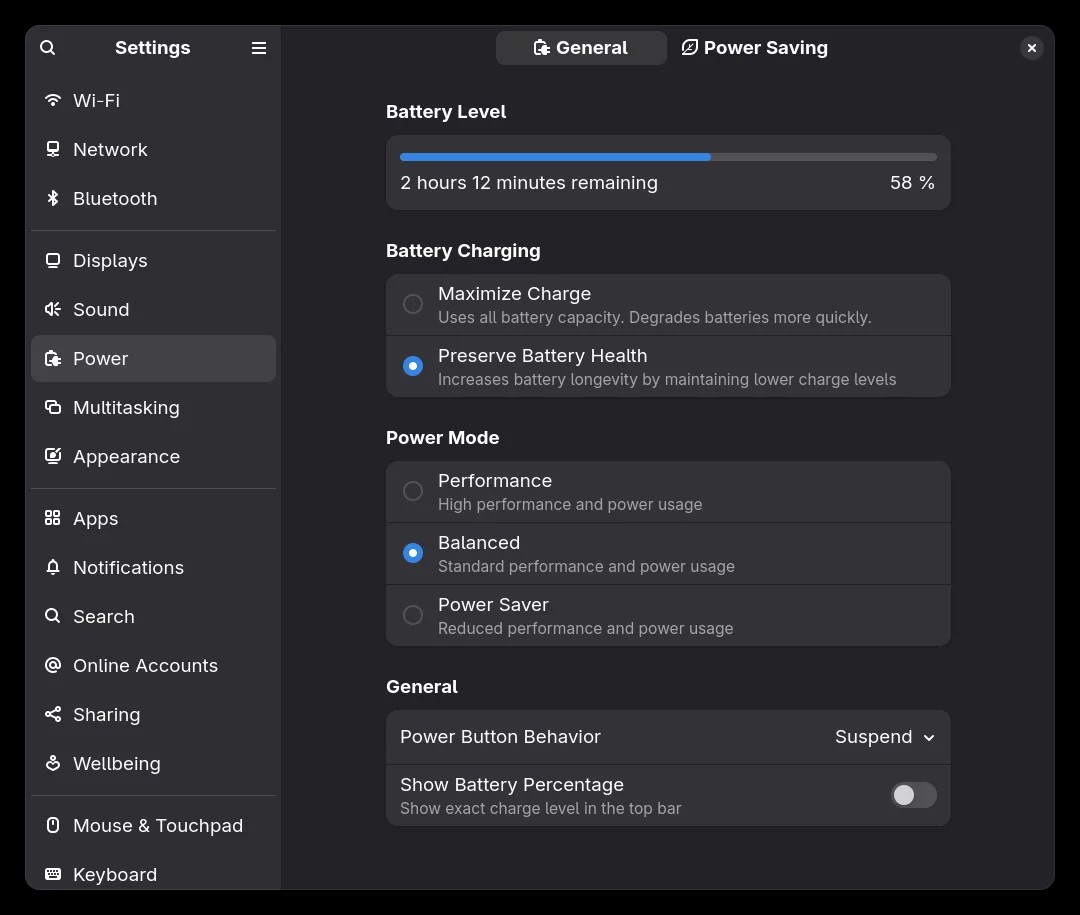The image size is (1080, 915).
Task: Open Wellbeing via its sidebar icon
Action: click(x=53, y=763)
